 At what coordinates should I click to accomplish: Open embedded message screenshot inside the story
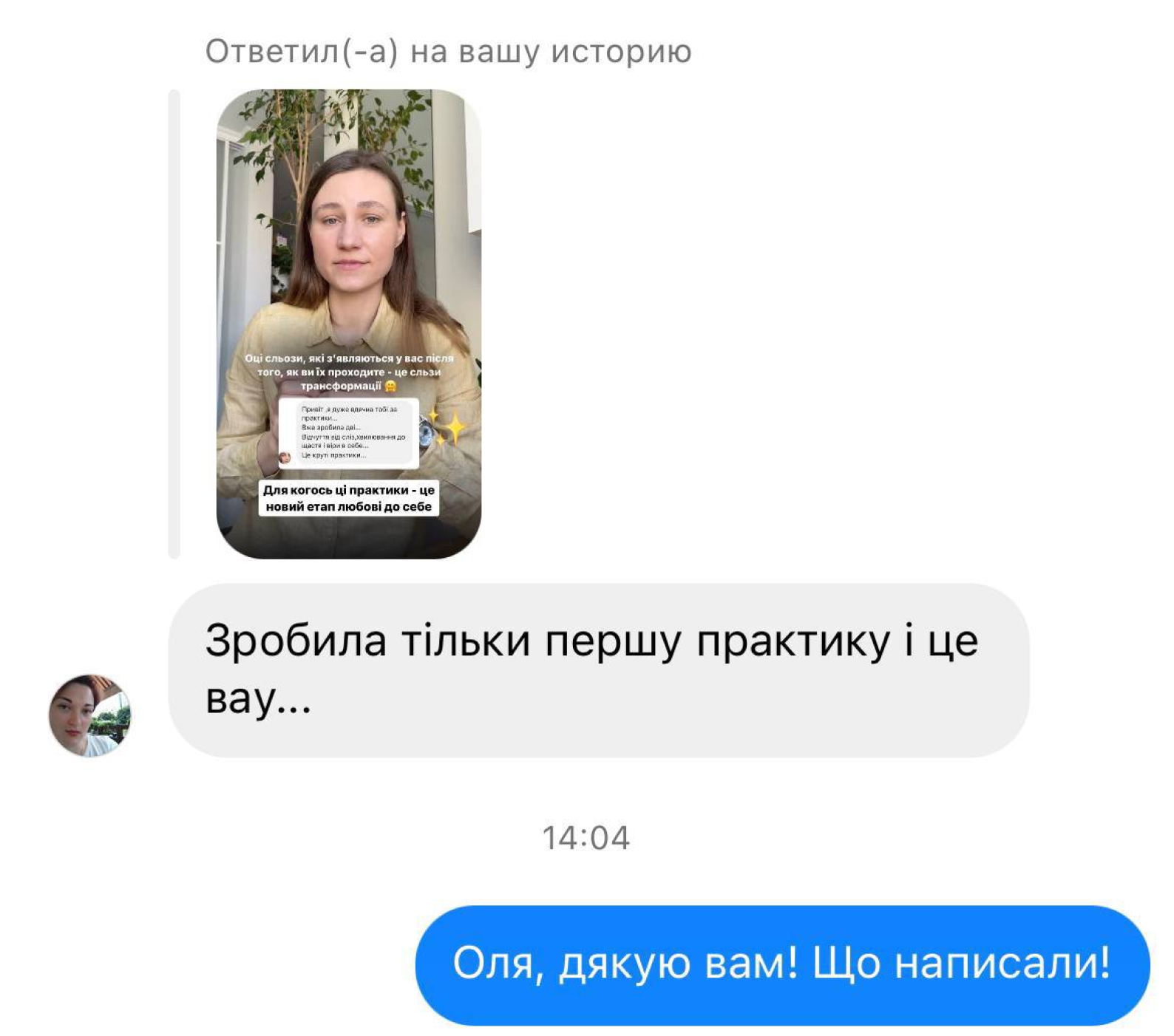(348, 433)
